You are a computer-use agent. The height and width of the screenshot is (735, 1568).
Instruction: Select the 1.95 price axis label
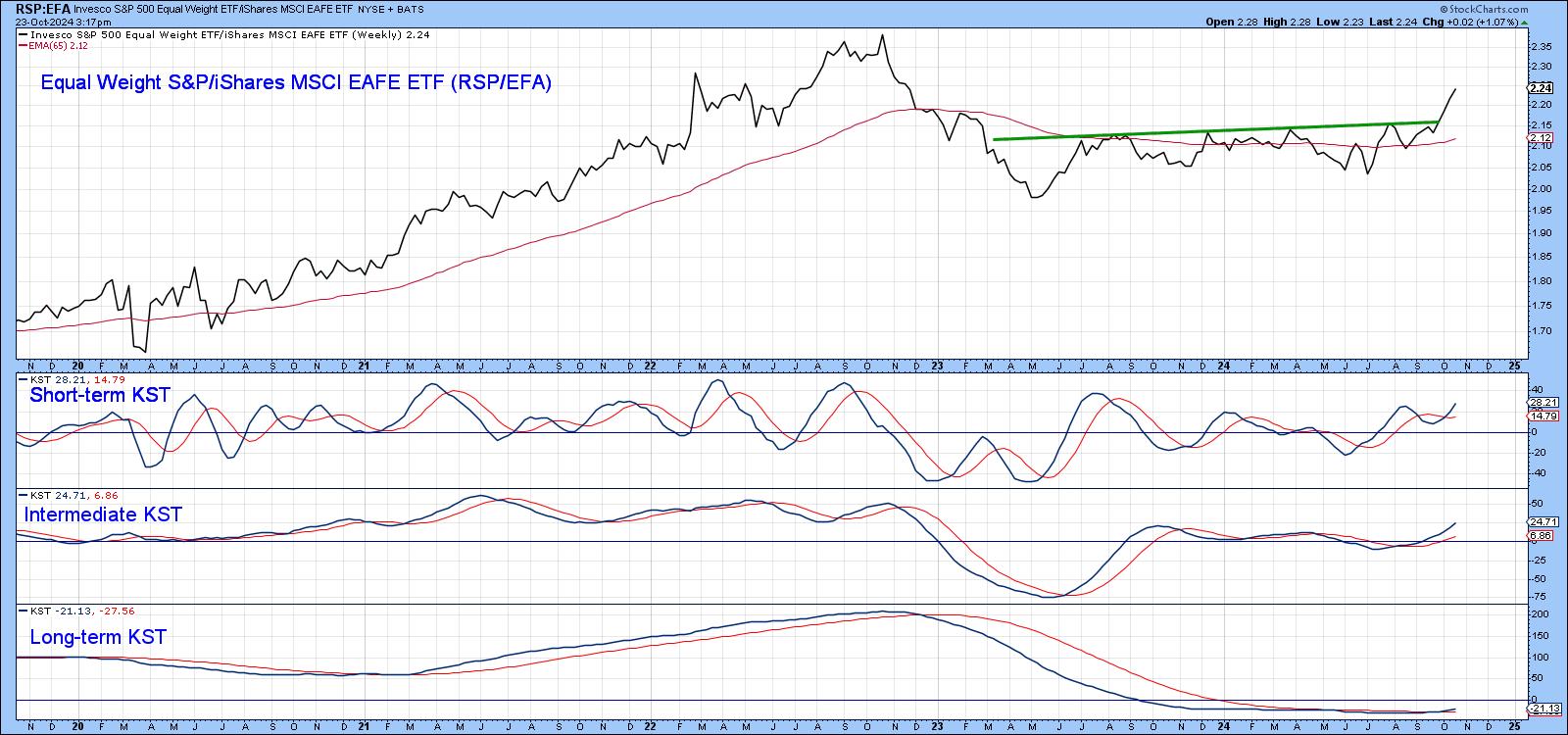(1540, 211)
